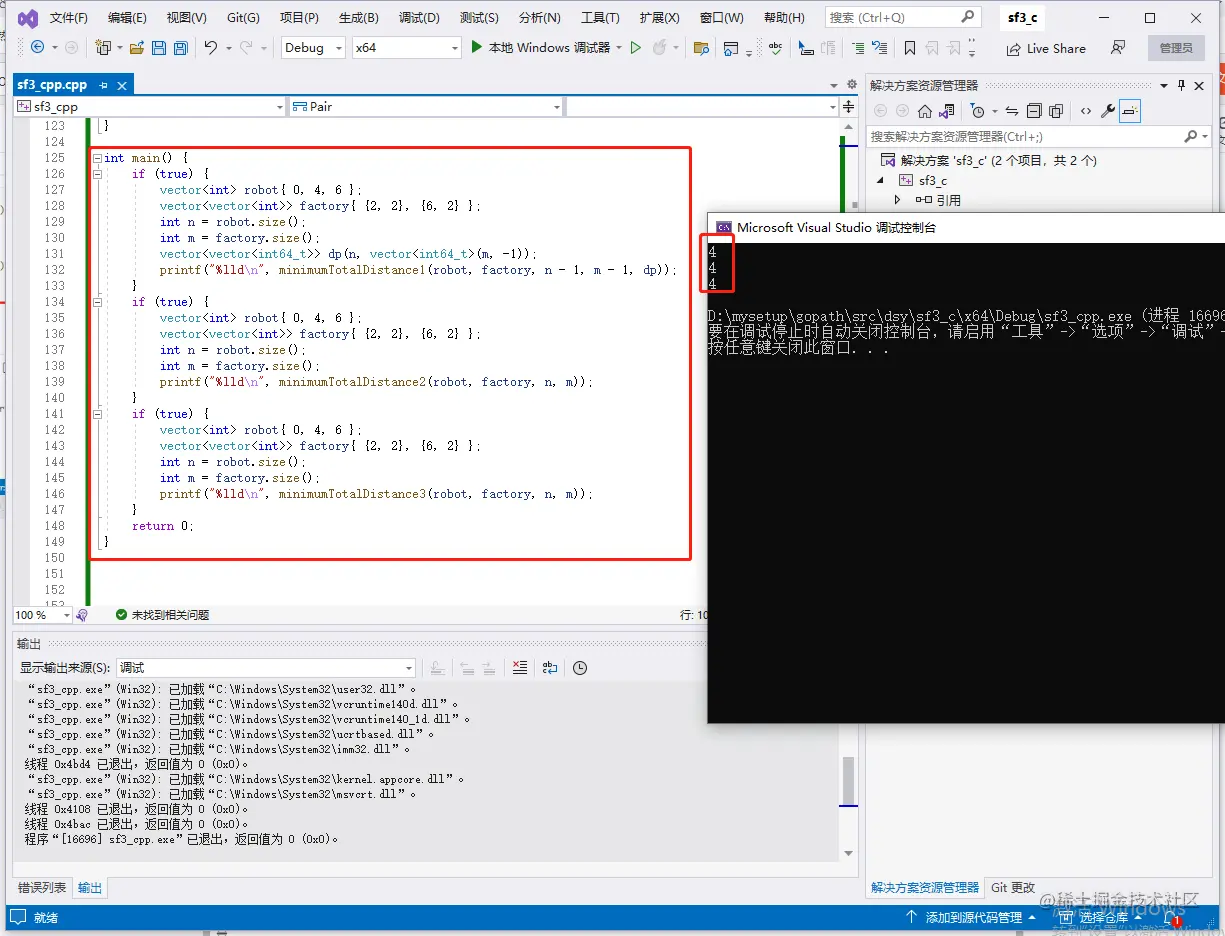
Task: Switch to the 输出 tab
Action: pyautogui.click(x=90, y=887)
